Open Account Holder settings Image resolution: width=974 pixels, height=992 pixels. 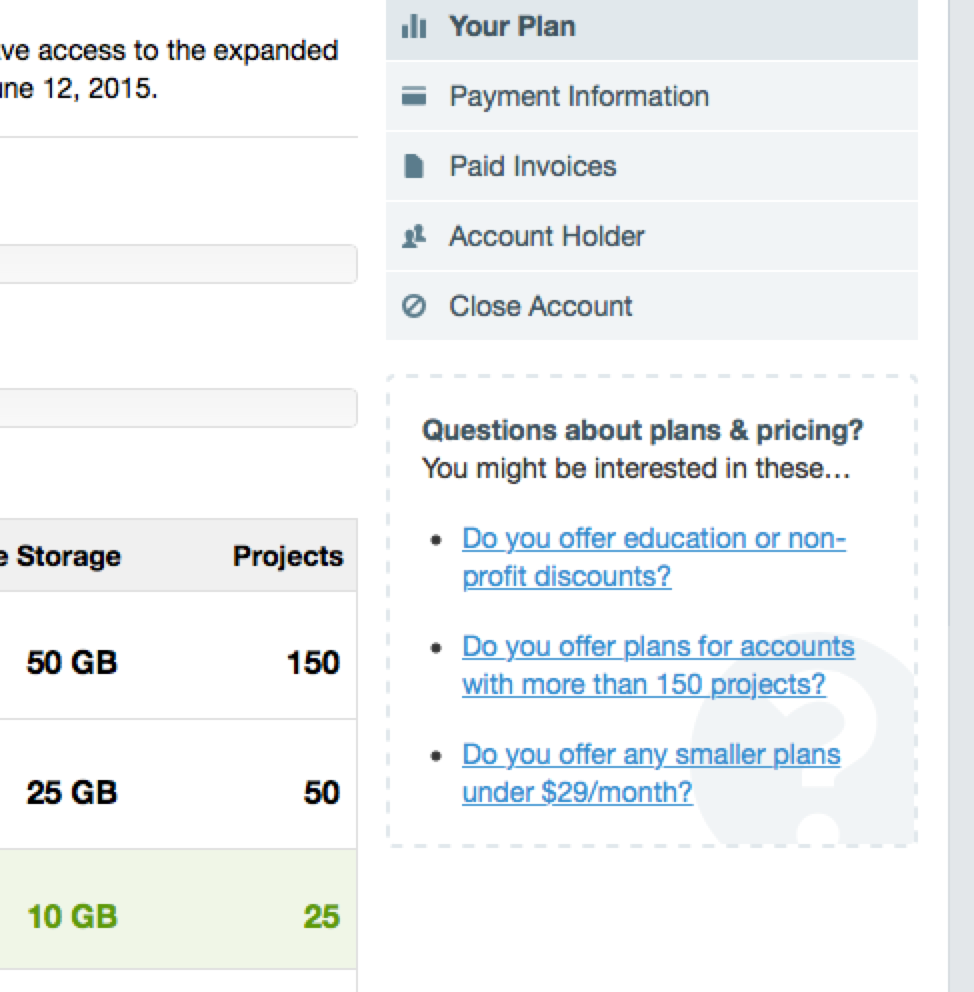652,237
